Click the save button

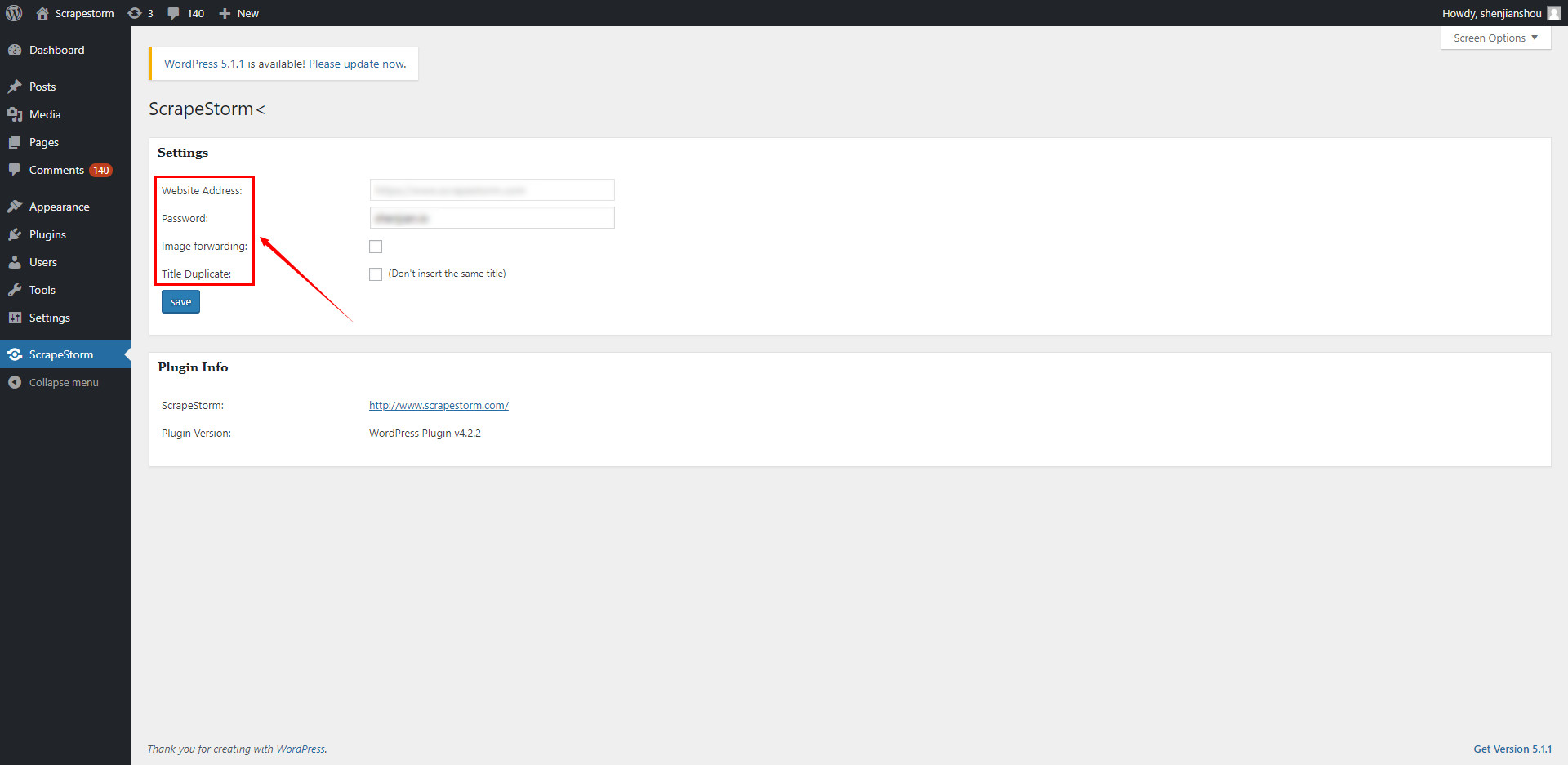click(x=180, y=302)
